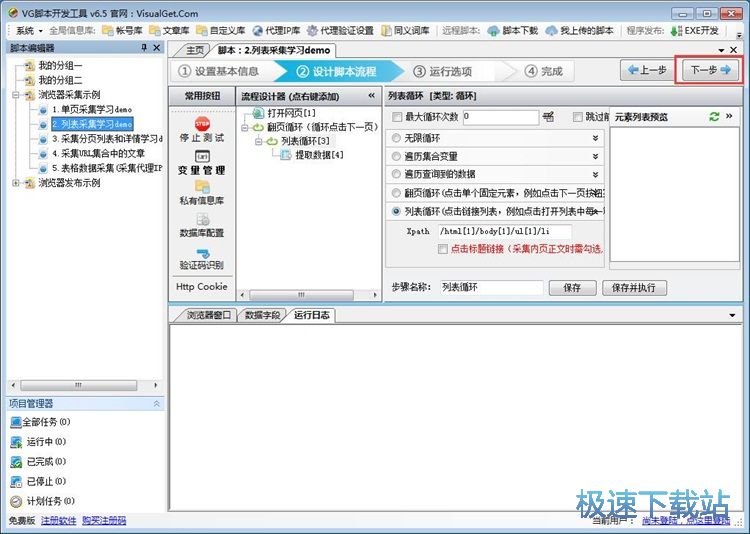Show 运行中 (0) running tasks
This screenshot has width=750, height=534.
coord(38,442)
